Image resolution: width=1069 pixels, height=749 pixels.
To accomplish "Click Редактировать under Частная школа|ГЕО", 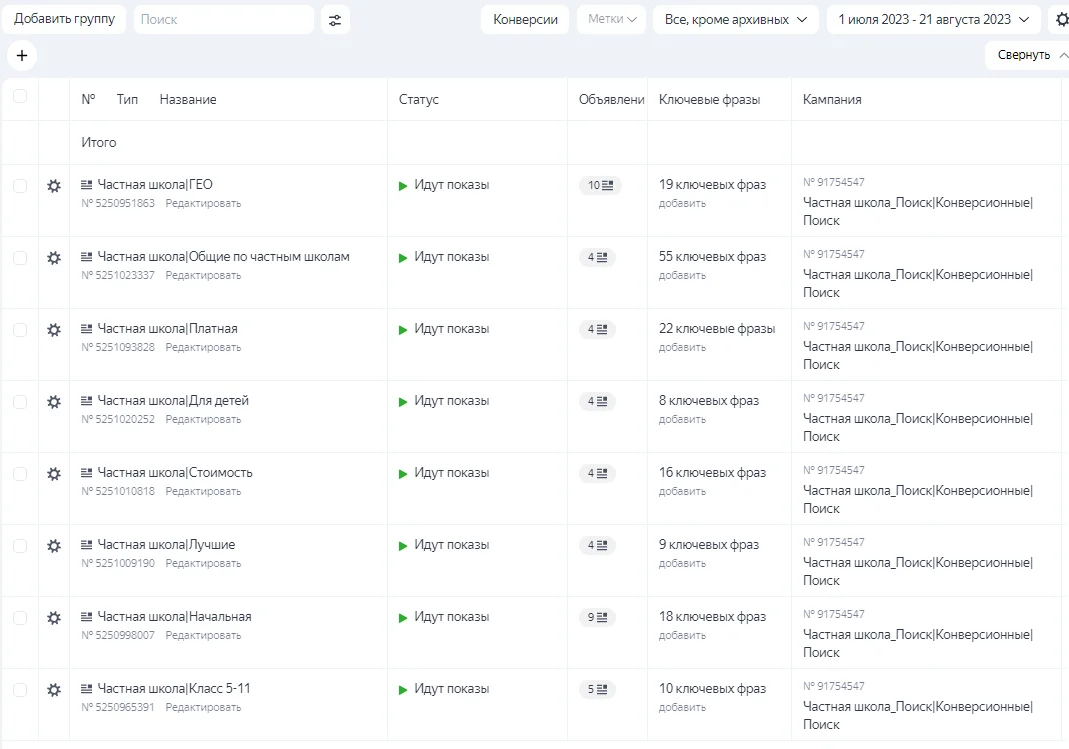I will (x=203, y=204).
